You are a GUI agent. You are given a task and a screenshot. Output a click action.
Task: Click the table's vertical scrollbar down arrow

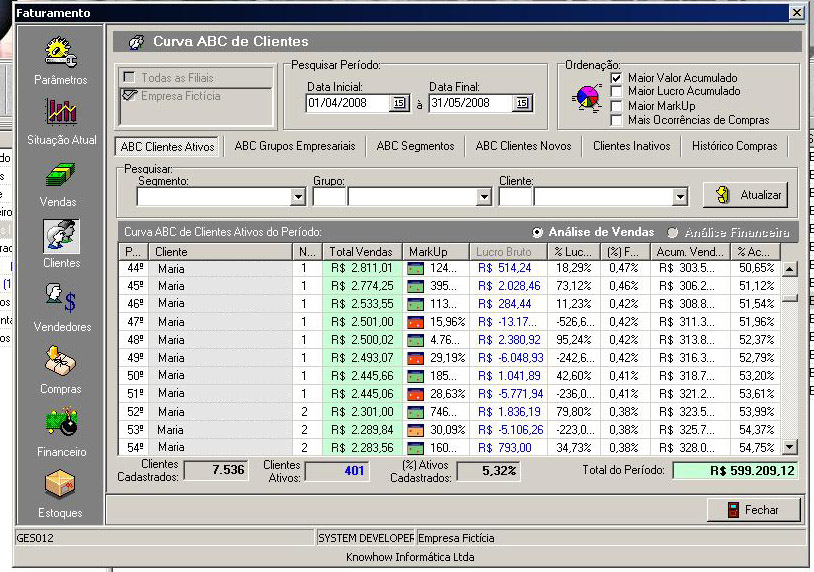790,447
